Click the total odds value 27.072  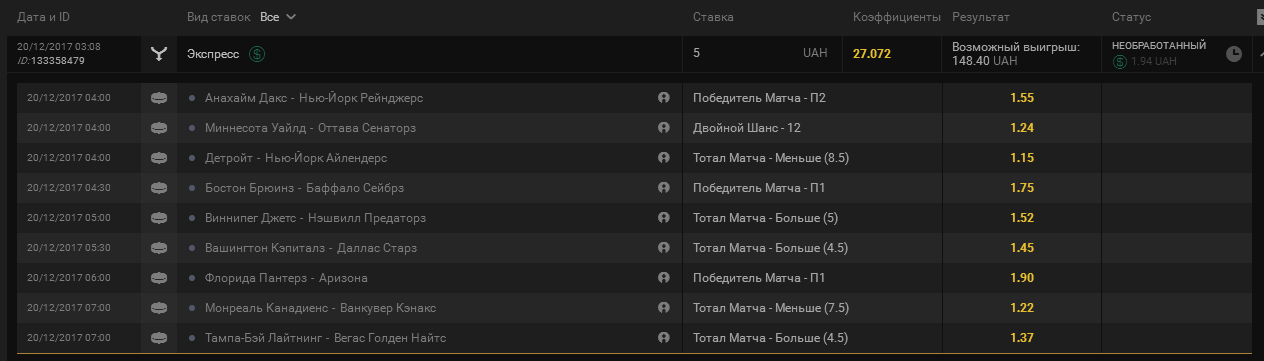tap(872, 54)
